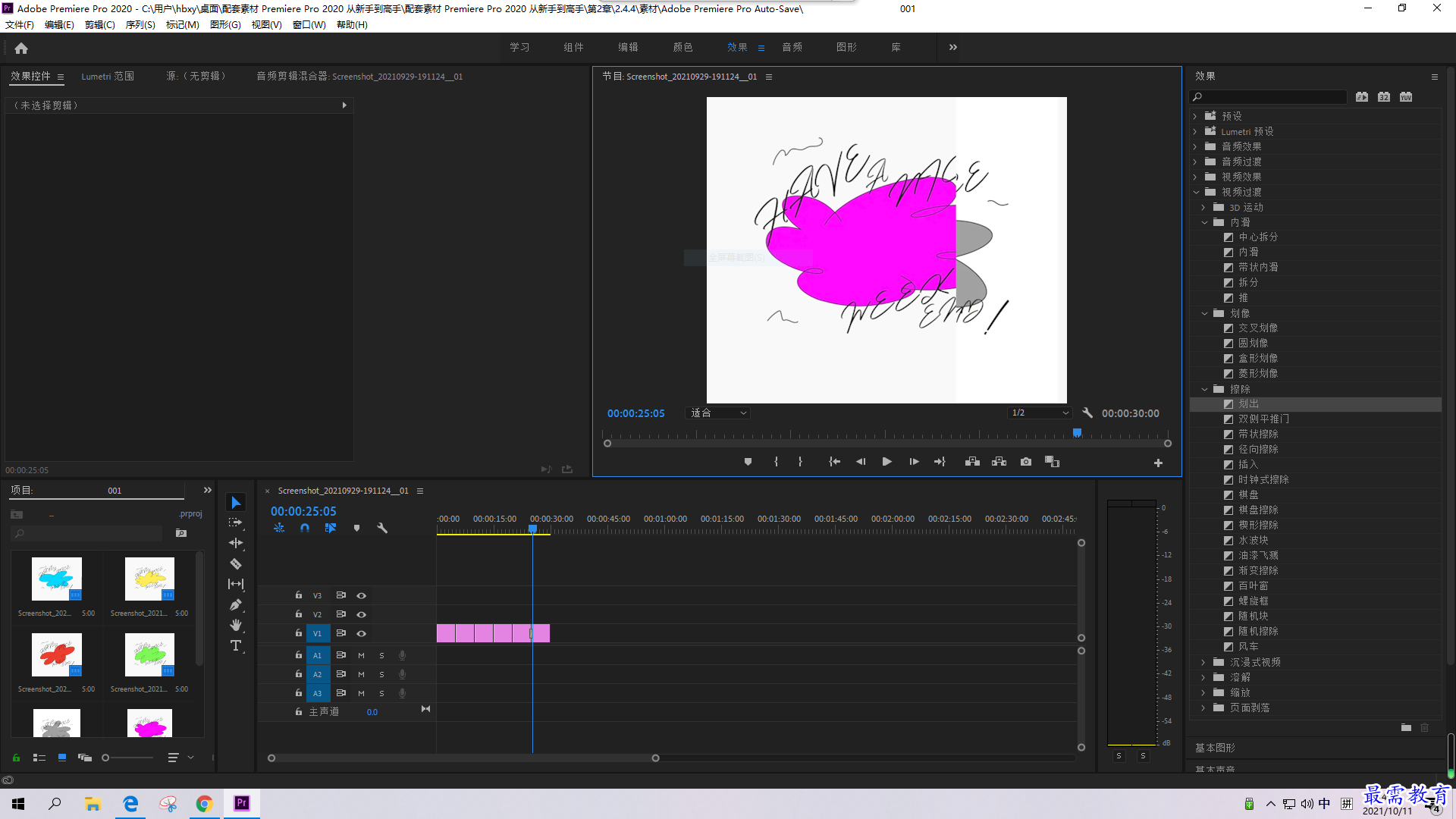Viewport: 1456px width, 819px height.
Task: Open timeline display settings wrench
Action: click(382, 528)
